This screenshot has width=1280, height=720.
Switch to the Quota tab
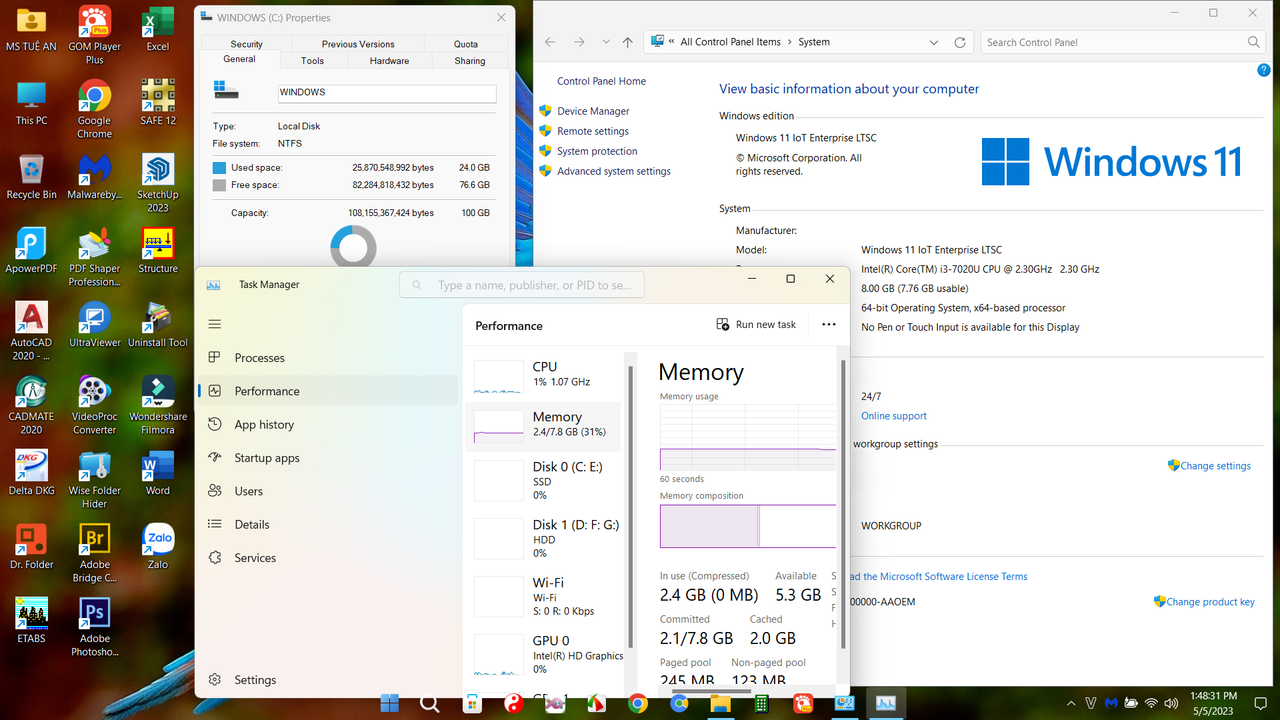(466, 44)
